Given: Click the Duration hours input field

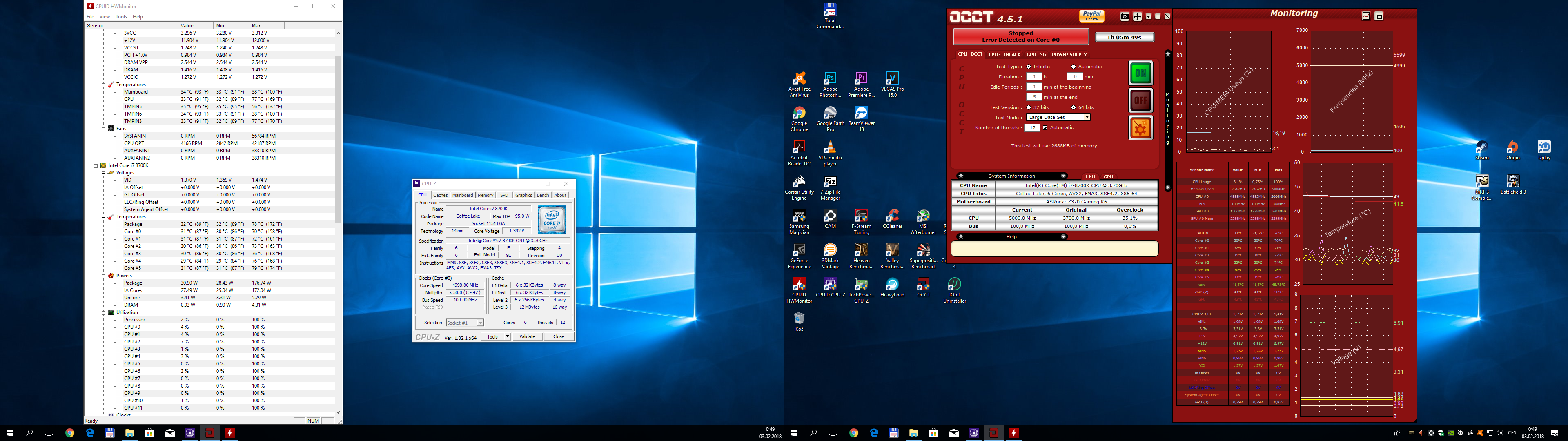Looking at the screenshot, I should click(x=1033, y=77).
